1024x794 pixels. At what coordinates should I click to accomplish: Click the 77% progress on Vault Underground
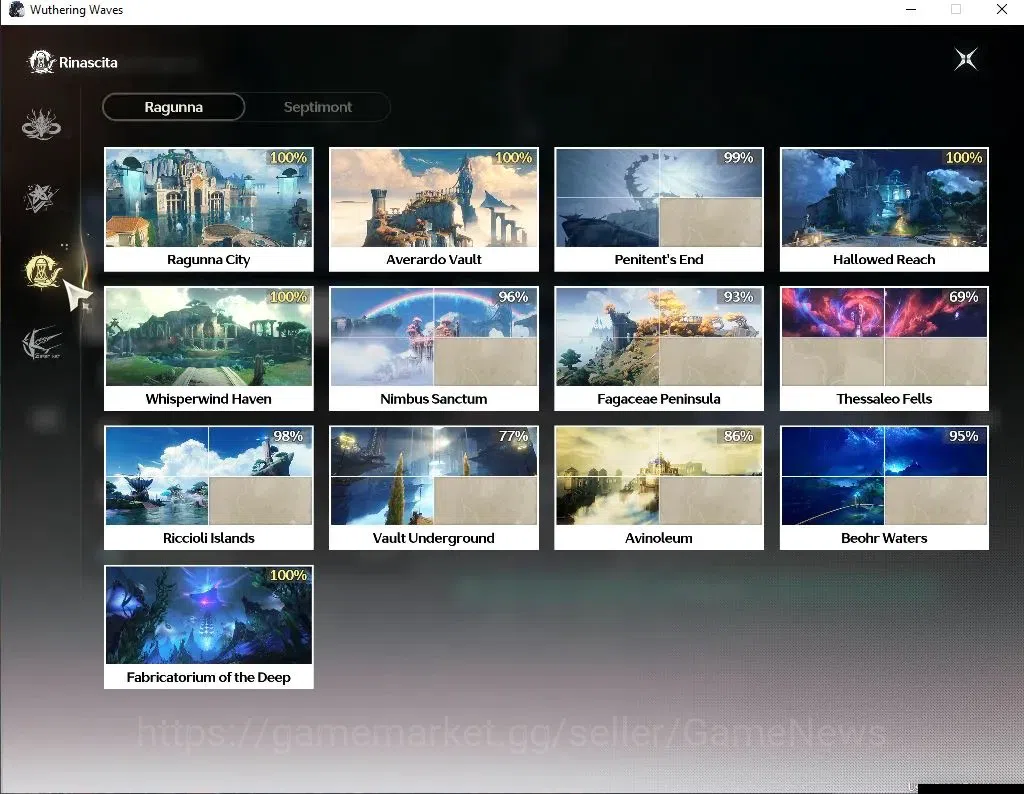coord(513,436)
